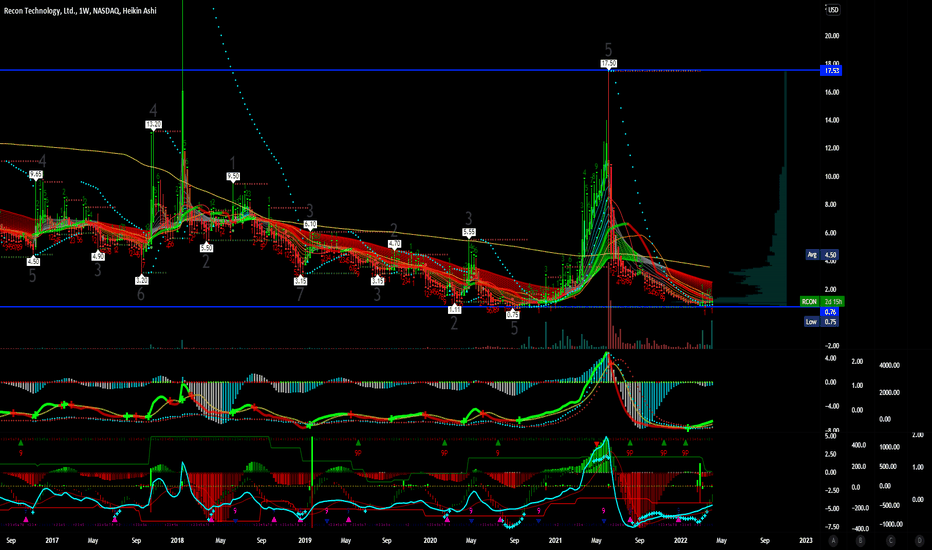Viewport: 932px width, 550px height.
Task: Click the green RCON symbol price label
Action: point(809,301)
